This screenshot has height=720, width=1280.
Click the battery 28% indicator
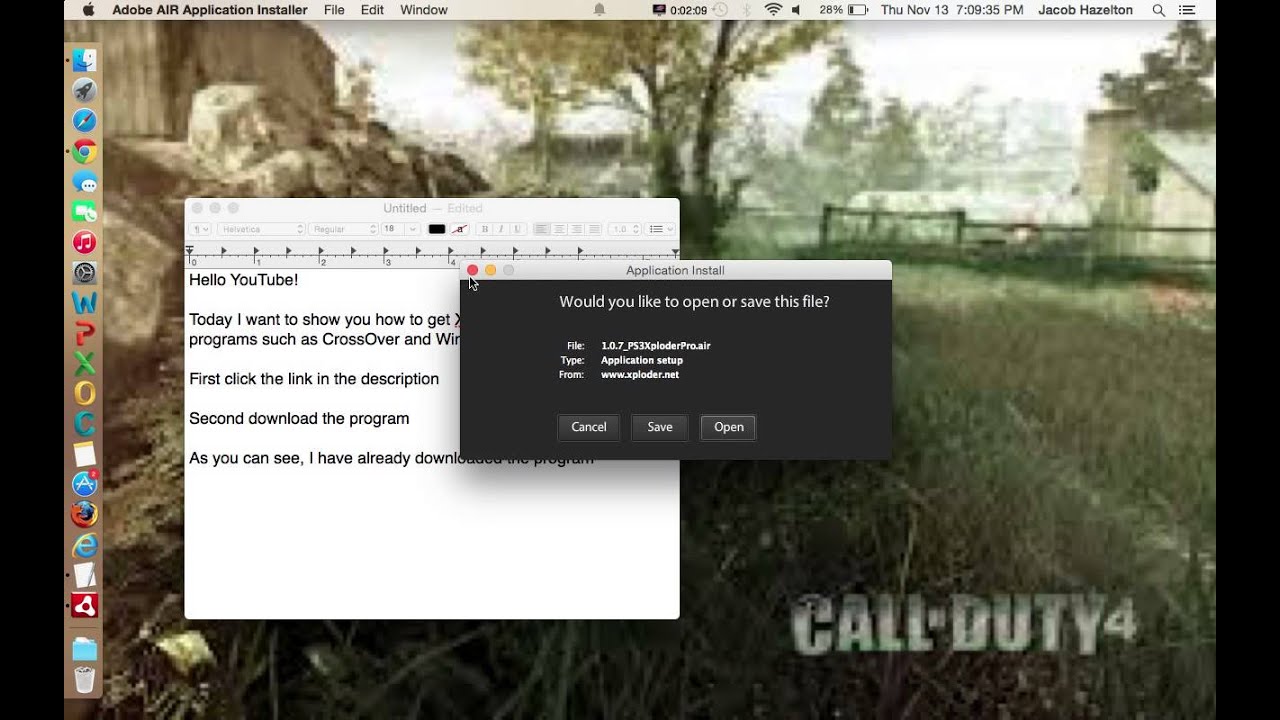click(x=844, y=10)
